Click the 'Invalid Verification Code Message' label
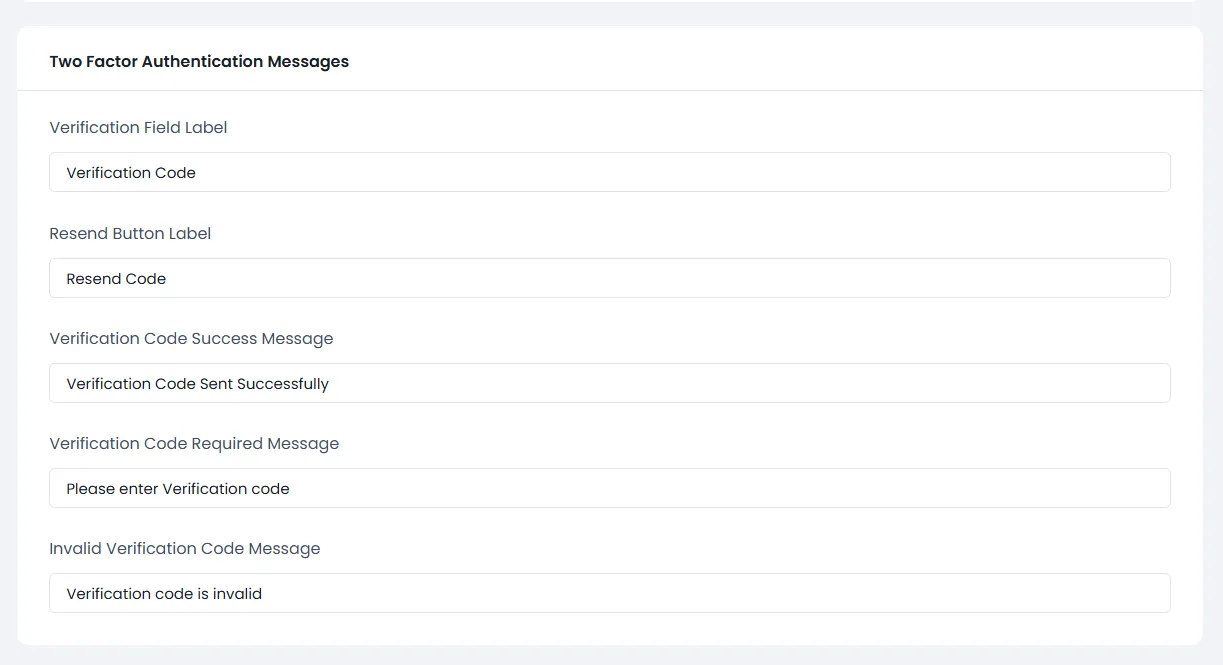The image size is (1223, 665). (184, 548)
